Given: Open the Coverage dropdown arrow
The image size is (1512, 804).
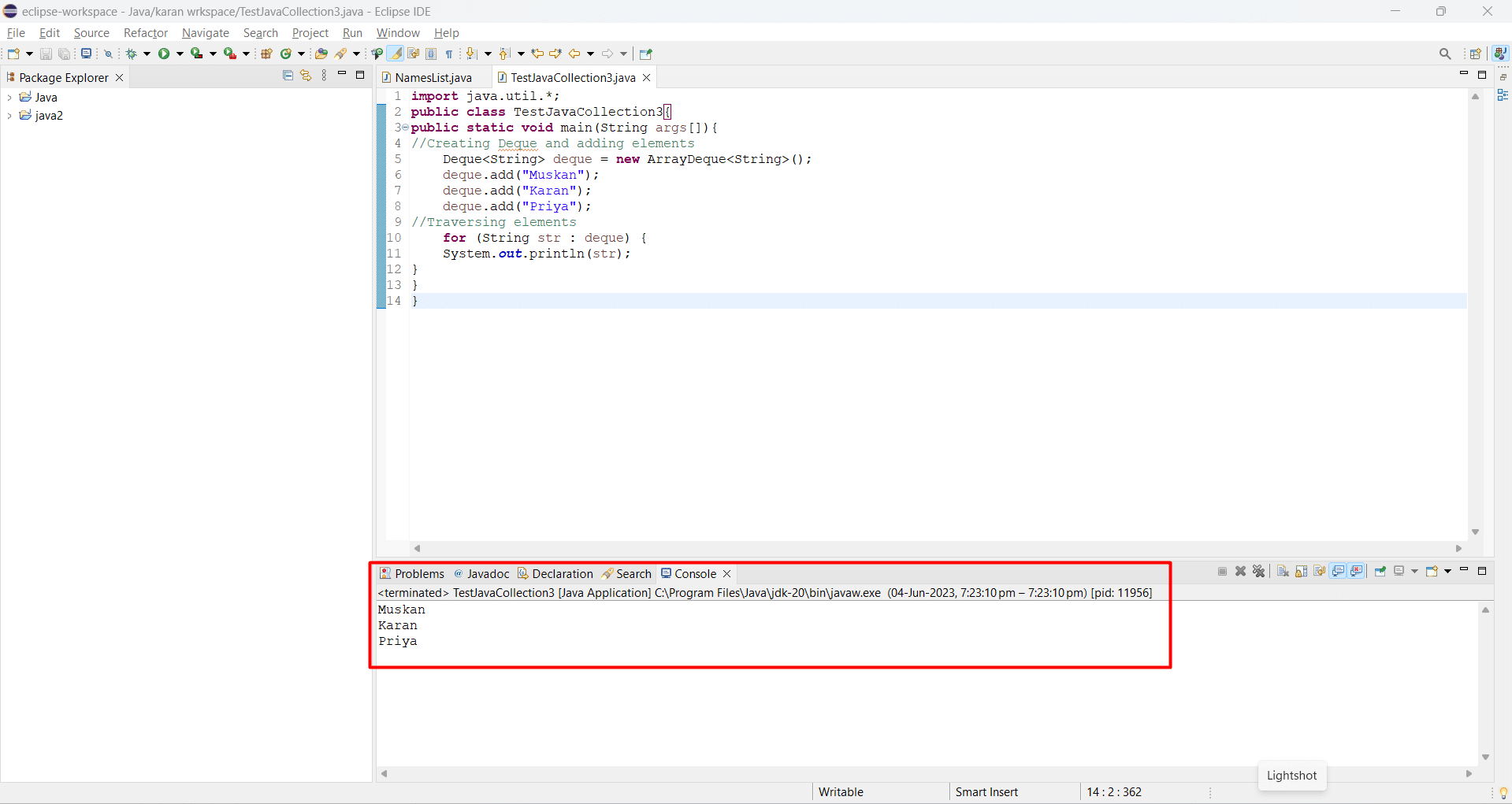Looking at the screenshot, I should [x=213, y=54].
